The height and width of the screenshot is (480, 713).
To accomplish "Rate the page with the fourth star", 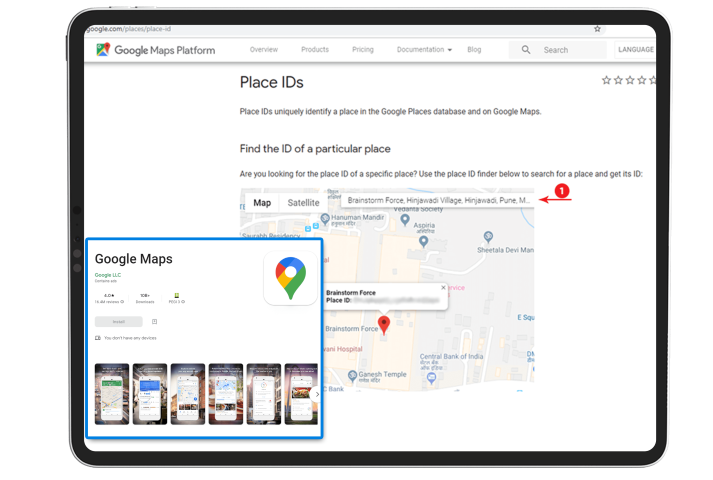I will (642, 80).
